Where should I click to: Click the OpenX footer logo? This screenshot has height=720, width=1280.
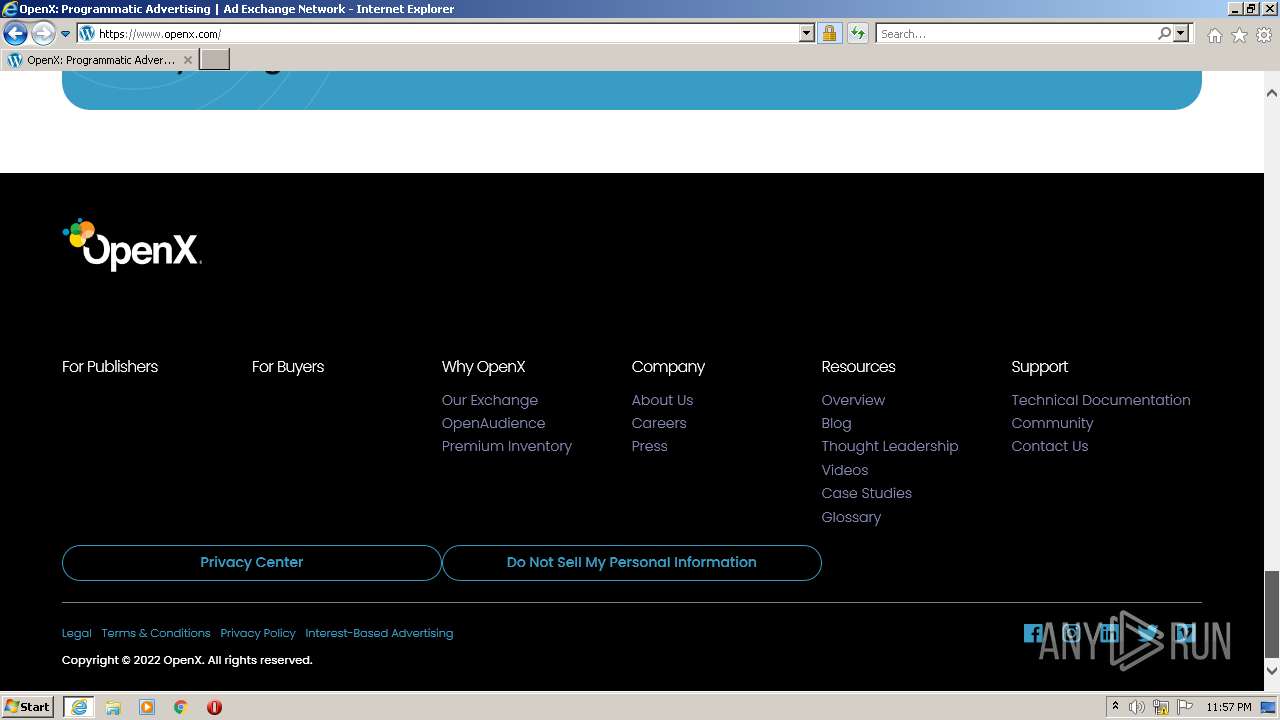tap(132, 245)
